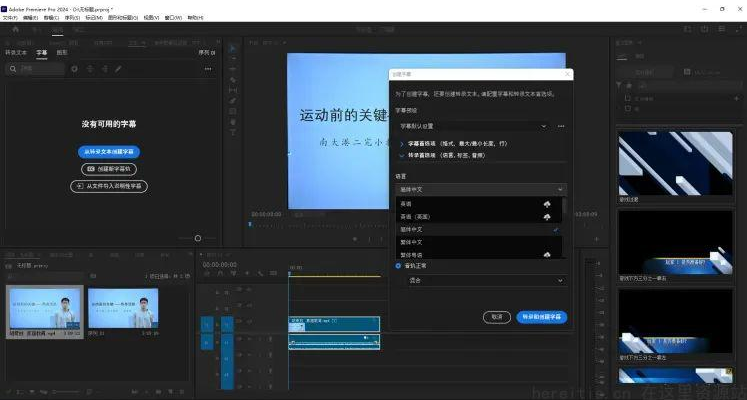The image size is (747, 400).
Task: Click caption track options icon in timeline header
Action: point(273,273)
